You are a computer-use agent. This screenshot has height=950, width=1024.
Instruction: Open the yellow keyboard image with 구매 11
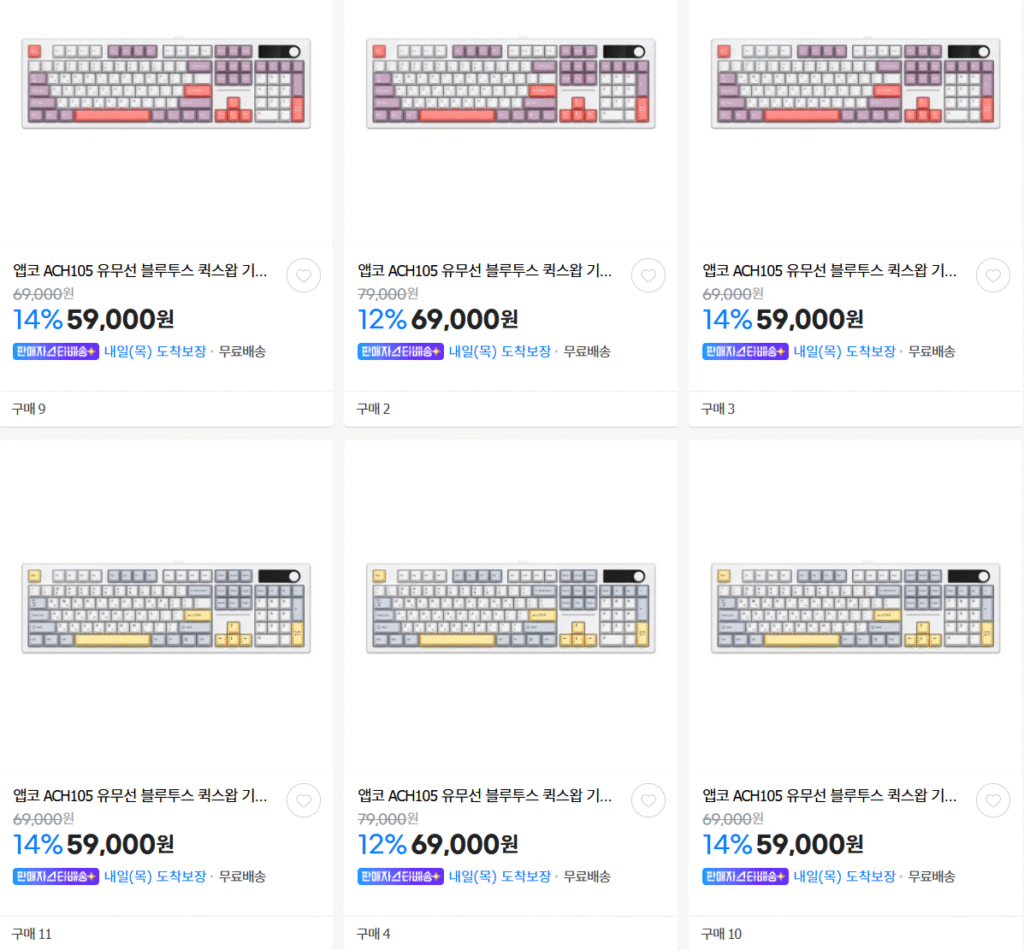[166, 608]
